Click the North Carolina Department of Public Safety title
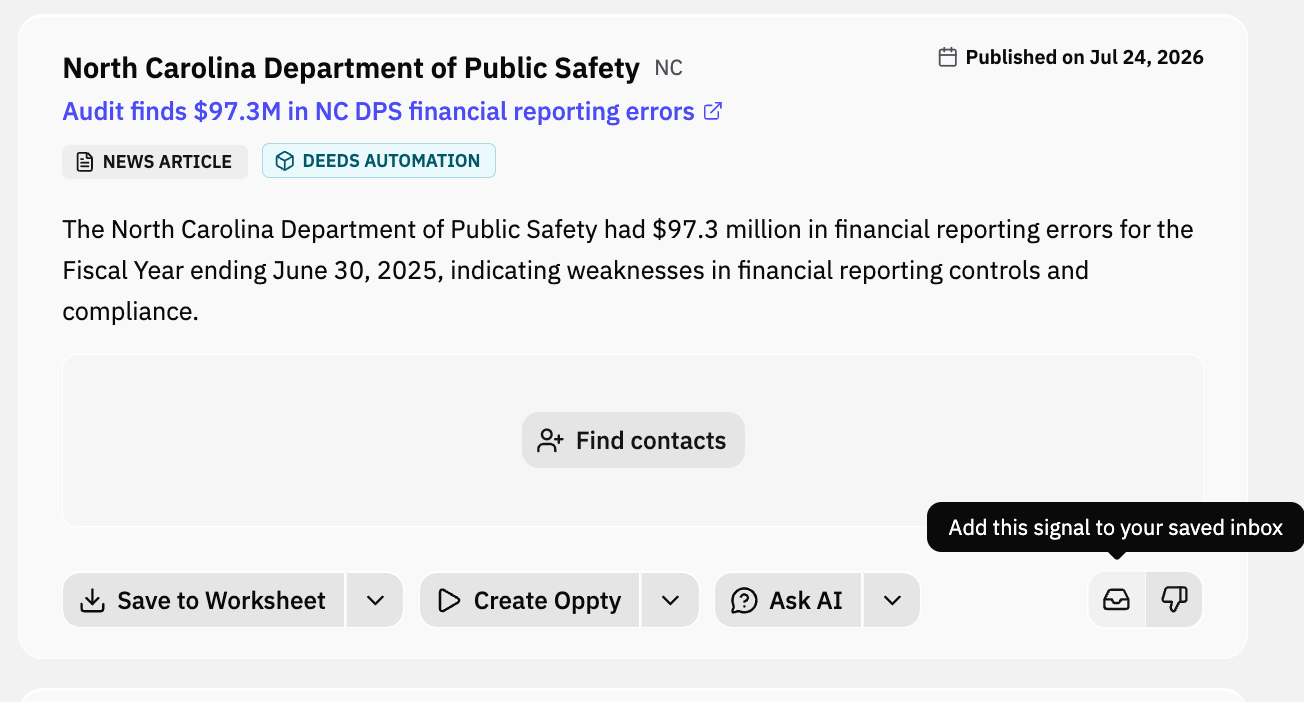The height and width of the screenshot is (702, 1304). 351,68
